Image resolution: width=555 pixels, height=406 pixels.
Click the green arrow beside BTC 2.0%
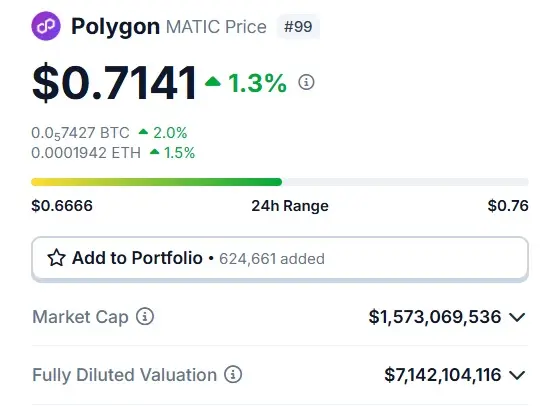[x=143, y=132]
